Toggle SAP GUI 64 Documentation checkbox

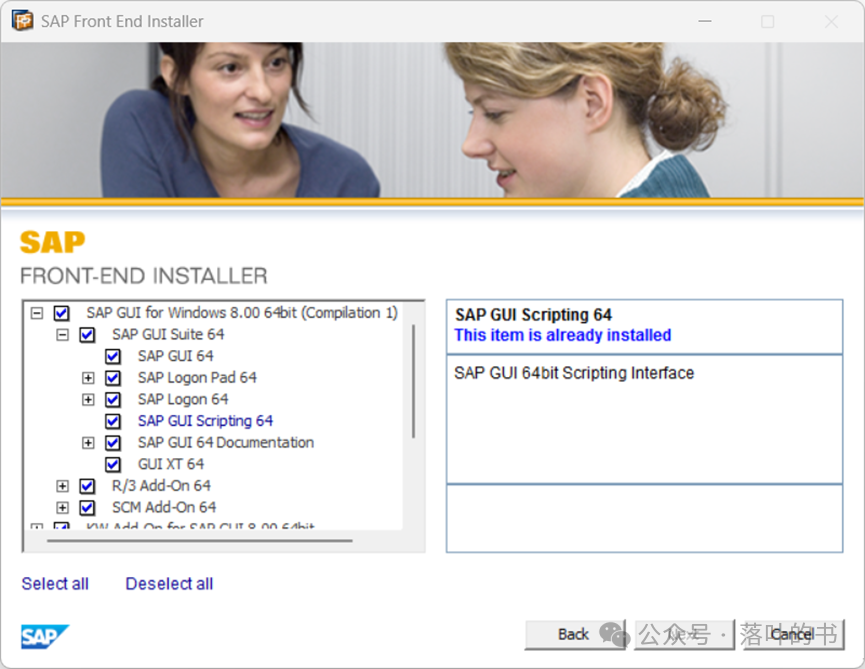click(x=113, y=443)
